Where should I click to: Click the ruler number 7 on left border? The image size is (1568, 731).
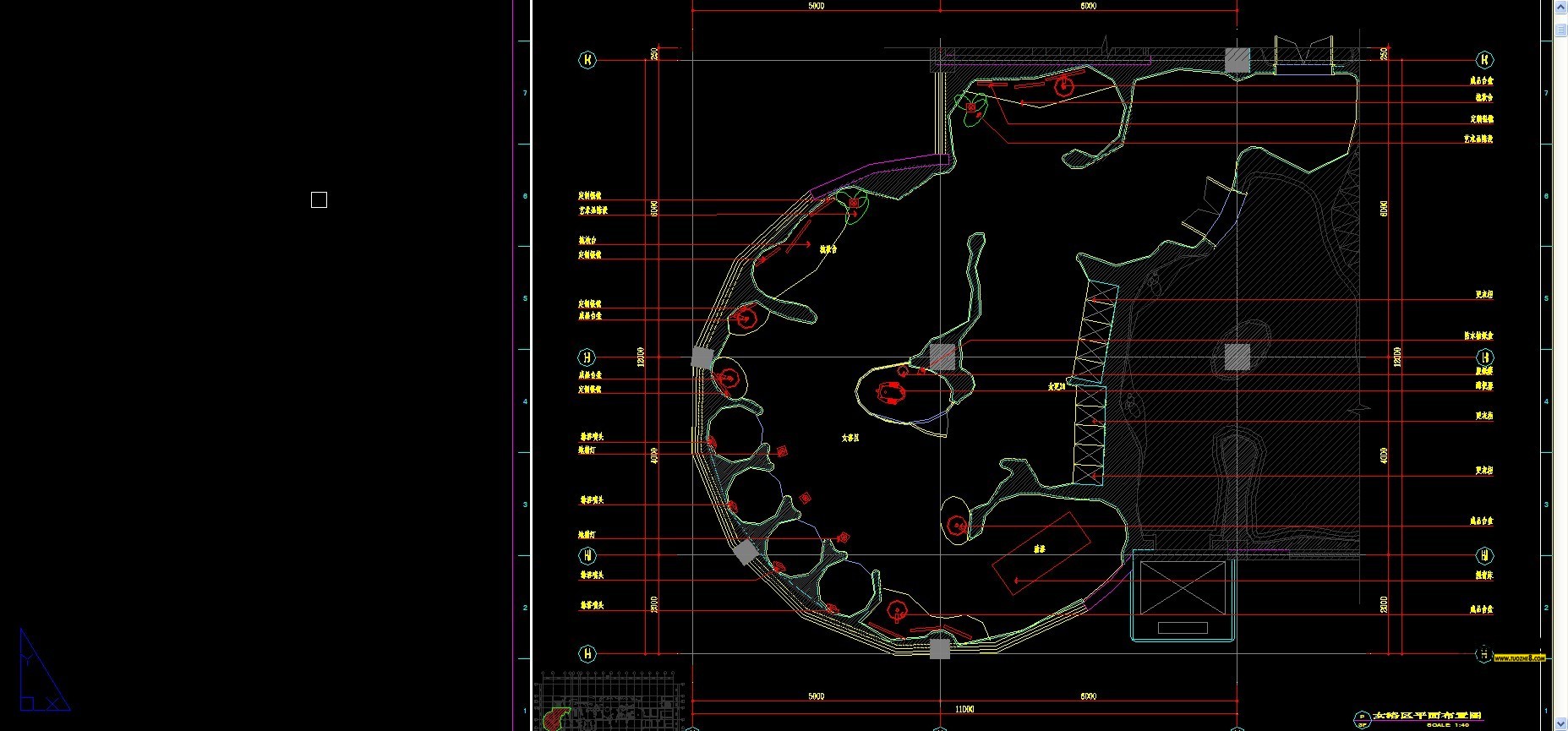tap(525, 93)
